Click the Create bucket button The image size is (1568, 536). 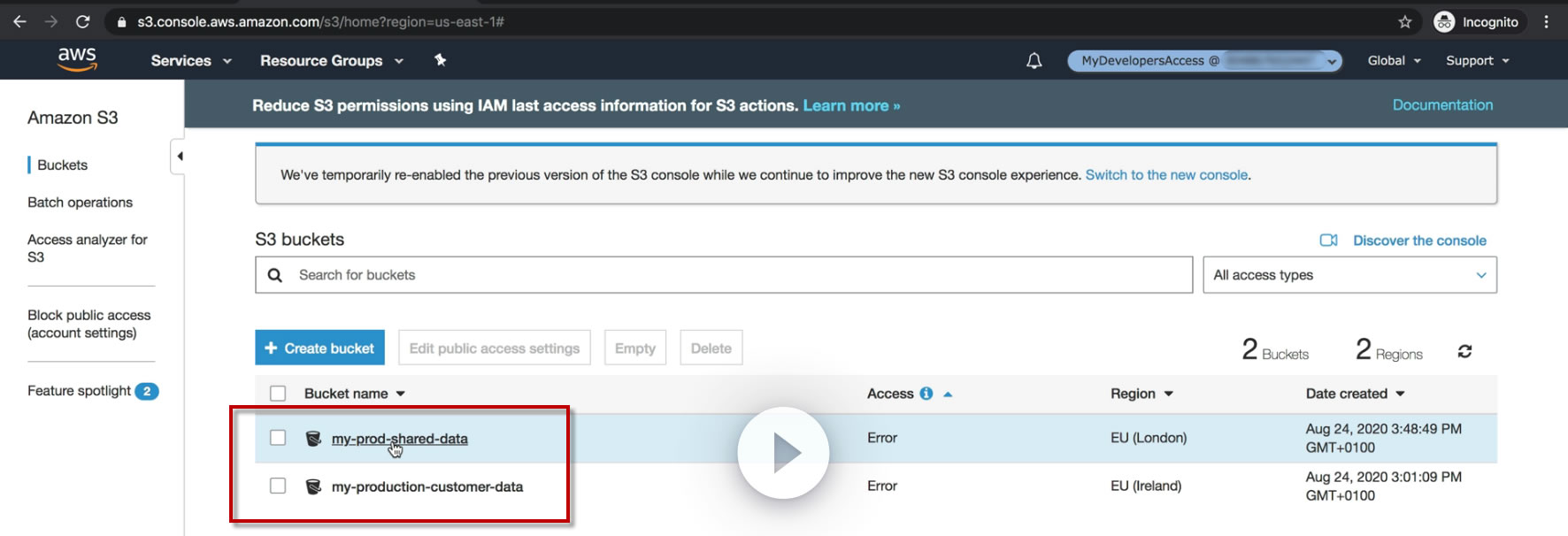coord(319,348)
